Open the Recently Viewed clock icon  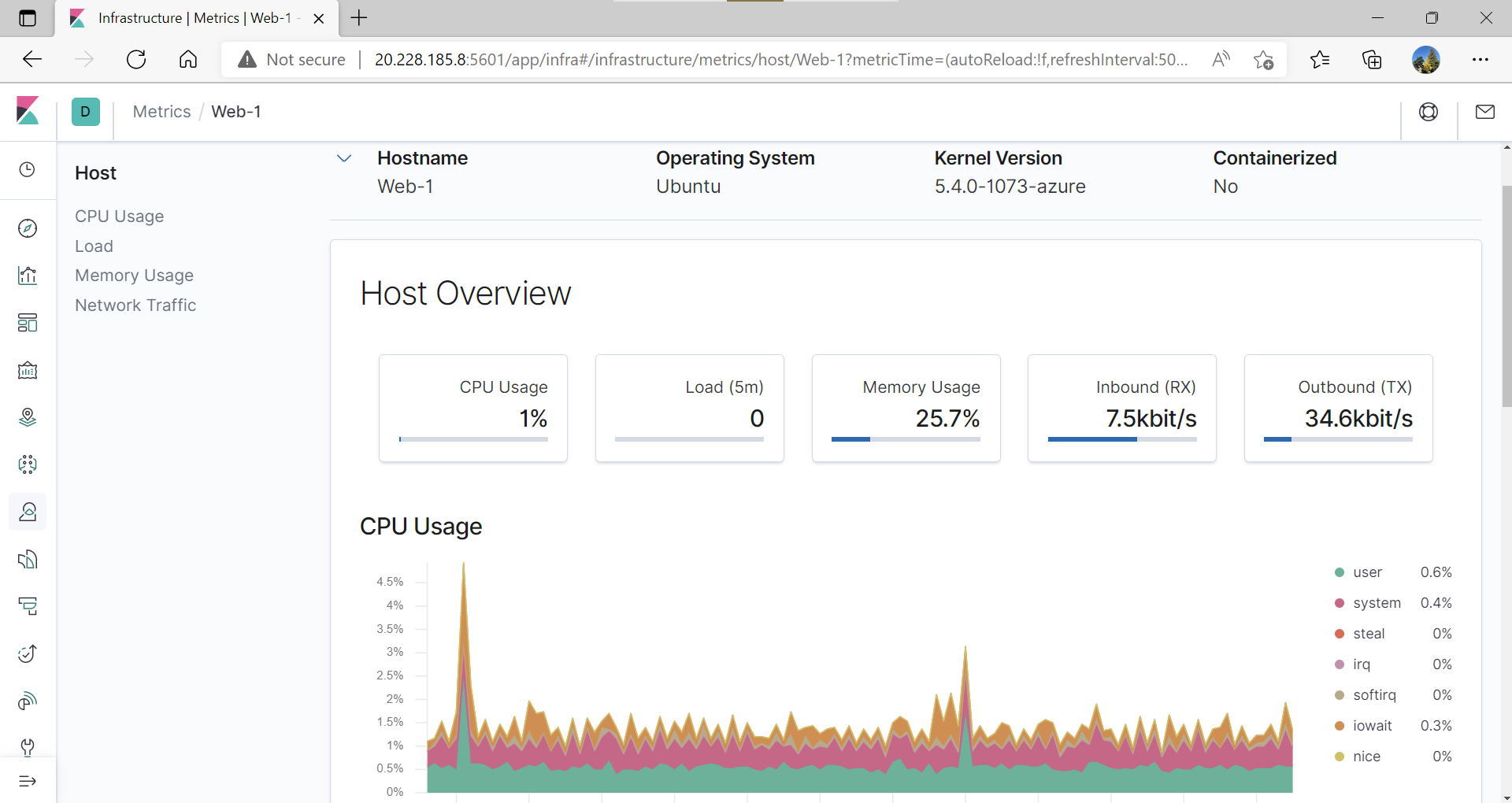[x=28, y=169]
